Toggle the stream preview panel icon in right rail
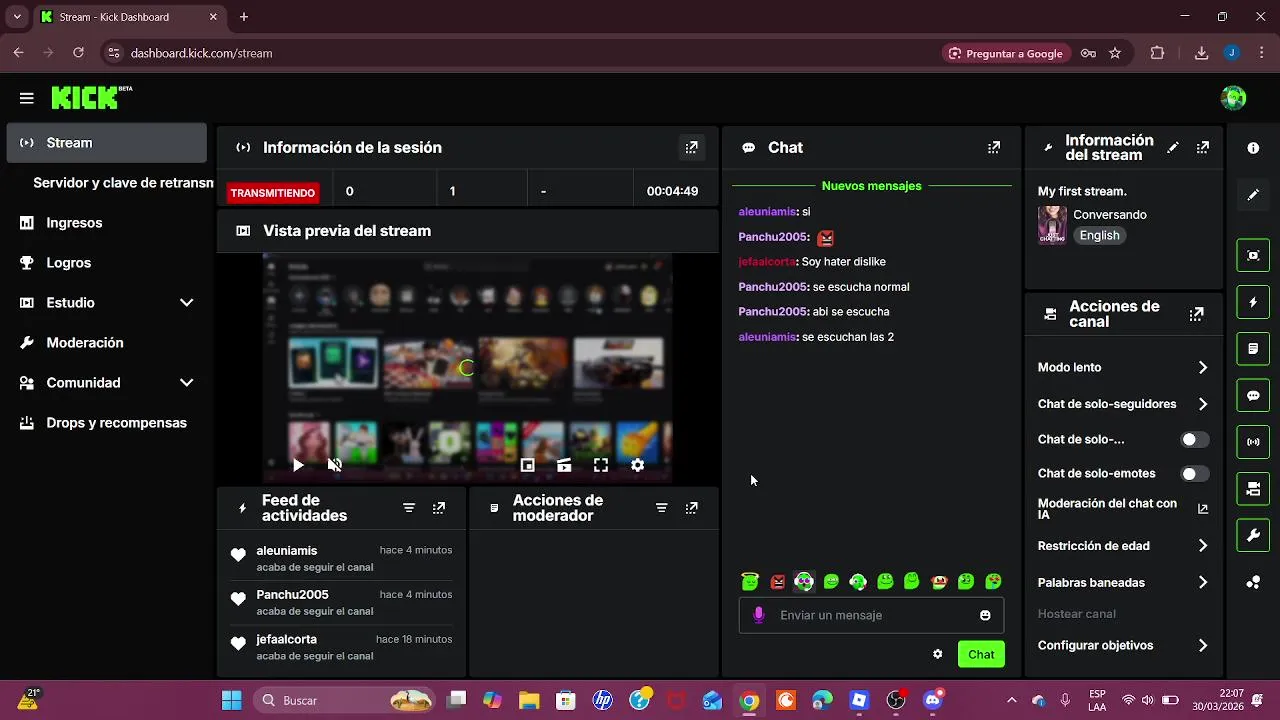This screenshot has width=1280, height=720. (1253, 255)
